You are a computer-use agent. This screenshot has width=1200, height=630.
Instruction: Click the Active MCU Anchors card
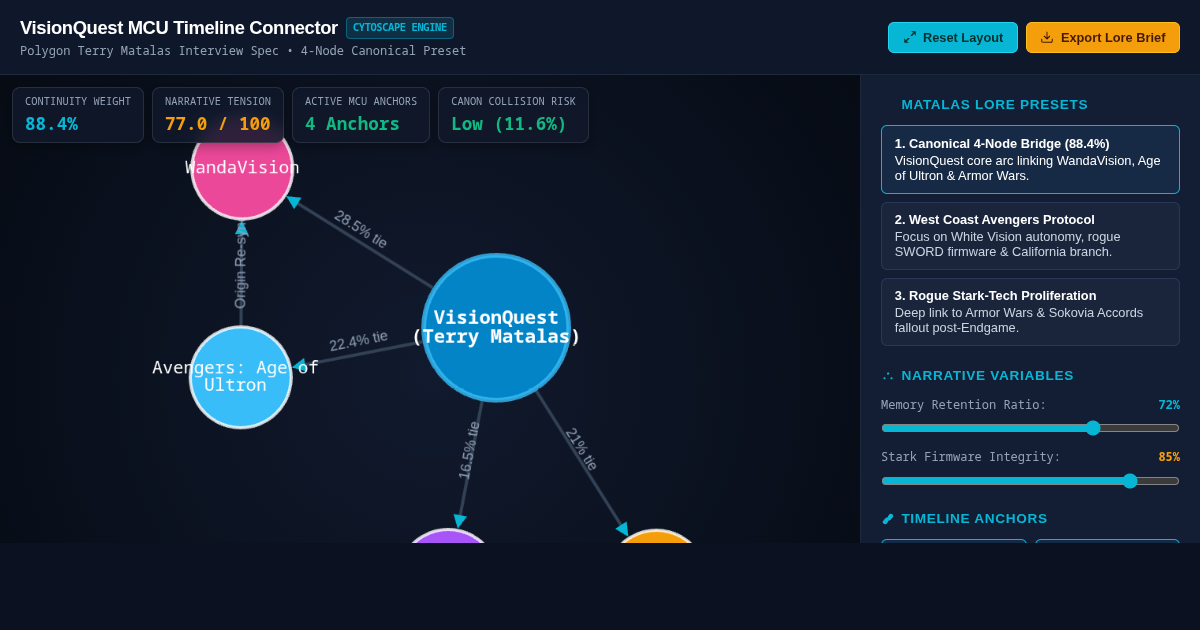pyautogui.click(x=361, y=115)
